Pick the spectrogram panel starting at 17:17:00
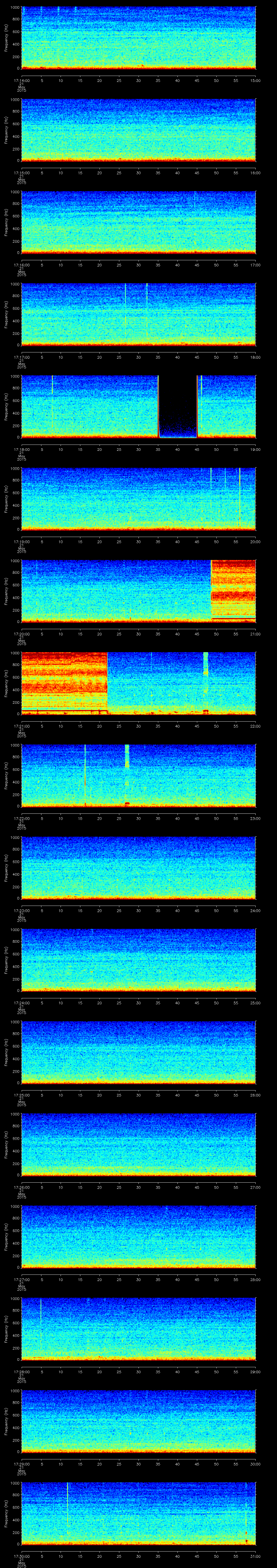The height and width of the screenshot is (1568, 277). pyautogui.click(x=138, y=315)
